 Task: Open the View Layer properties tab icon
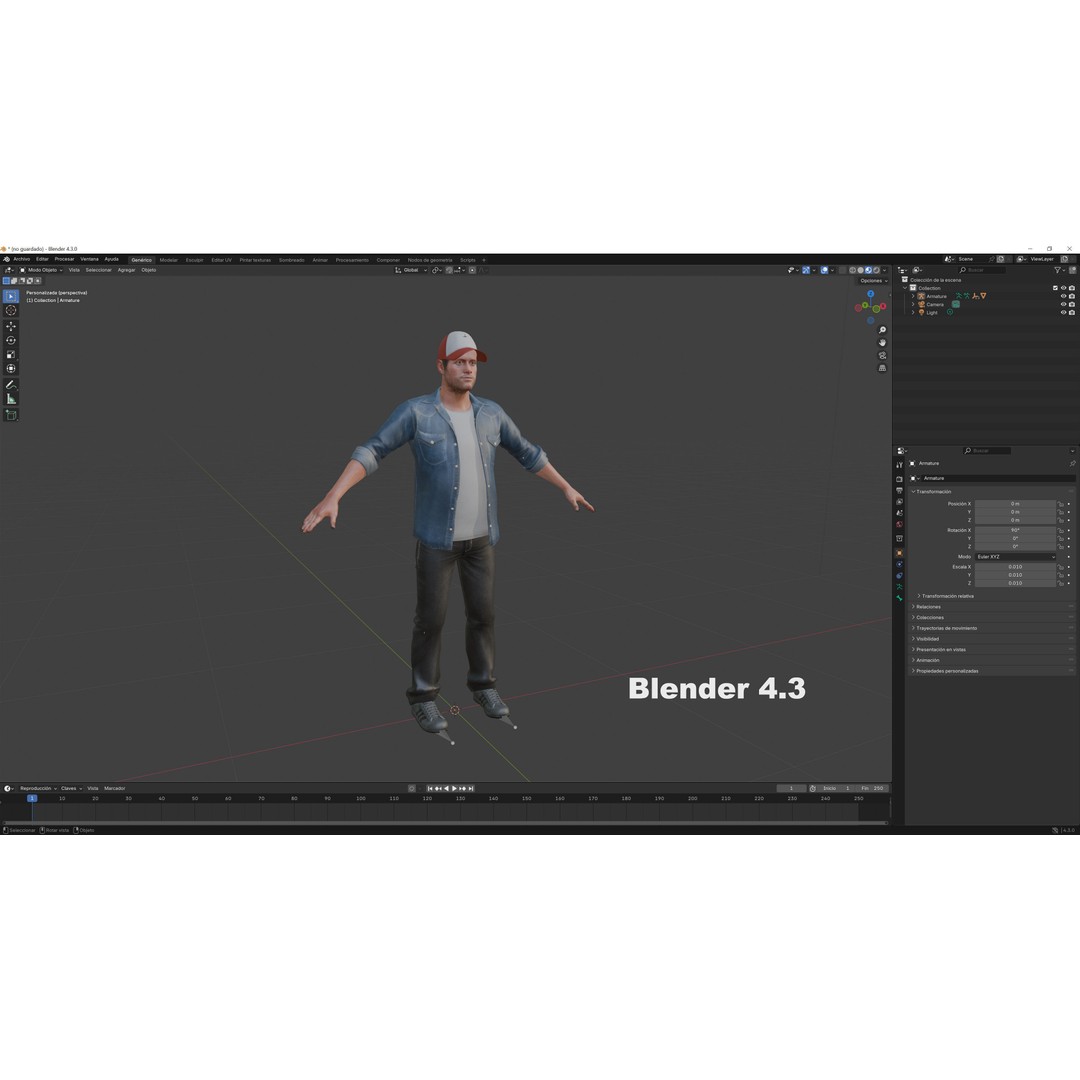point(900,501)
